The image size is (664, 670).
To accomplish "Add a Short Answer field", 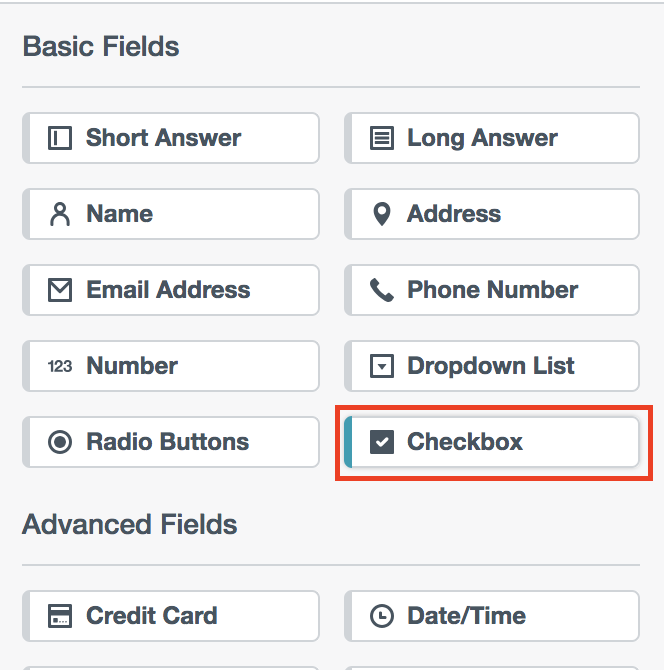I will coord(172,138).
